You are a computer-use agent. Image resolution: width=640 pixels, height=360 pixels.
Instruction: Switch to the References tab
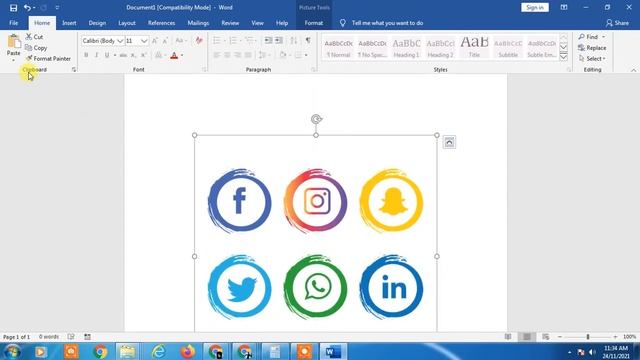pos(161,23)
